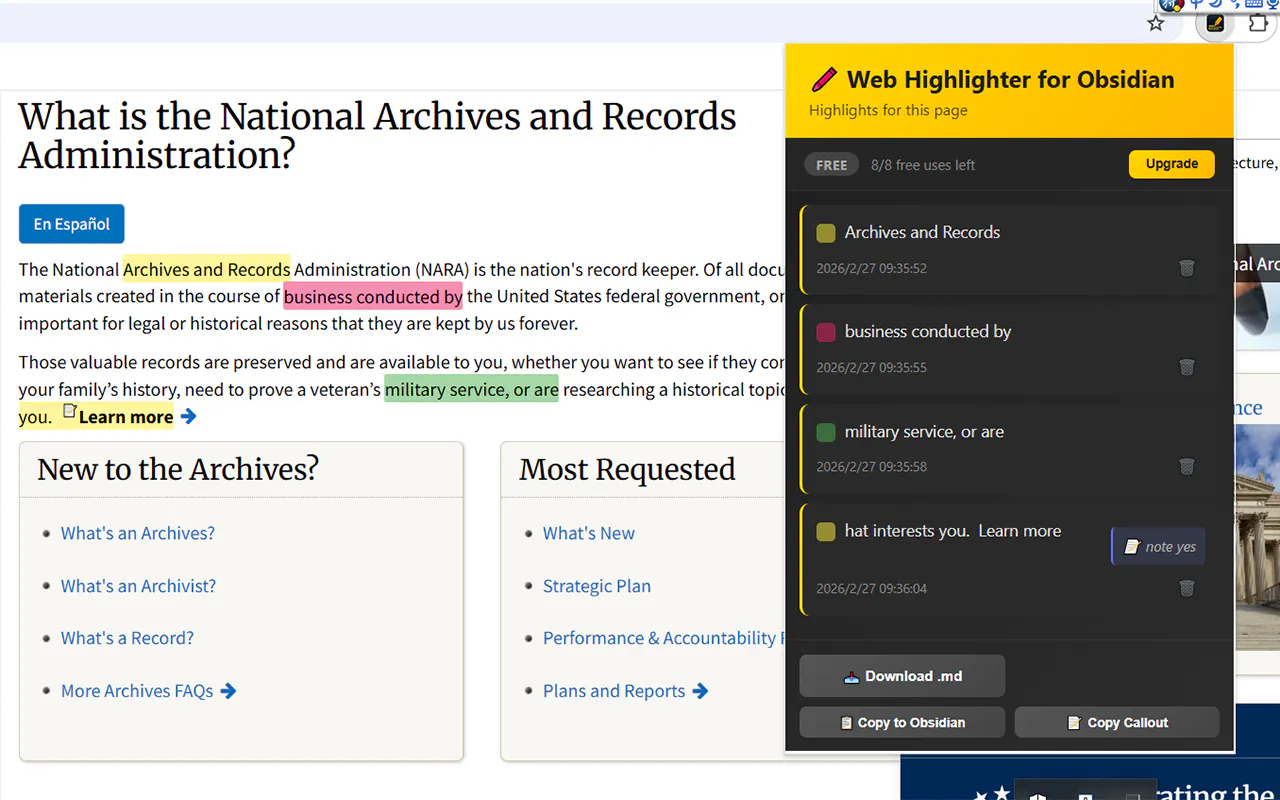Image resolution: width=1280 pixels, height=800 pixels.
Task: Click the 'Web Highlighter for Obsidian' title
Action: point(1010,80)
